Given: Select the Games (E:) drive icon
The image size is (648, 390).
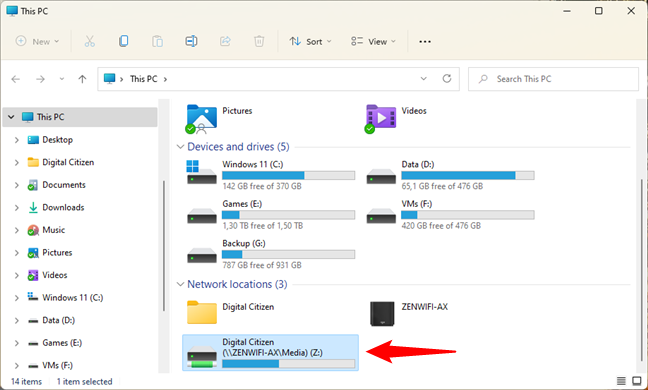Looking at the screenshot, I should point(202,215).
